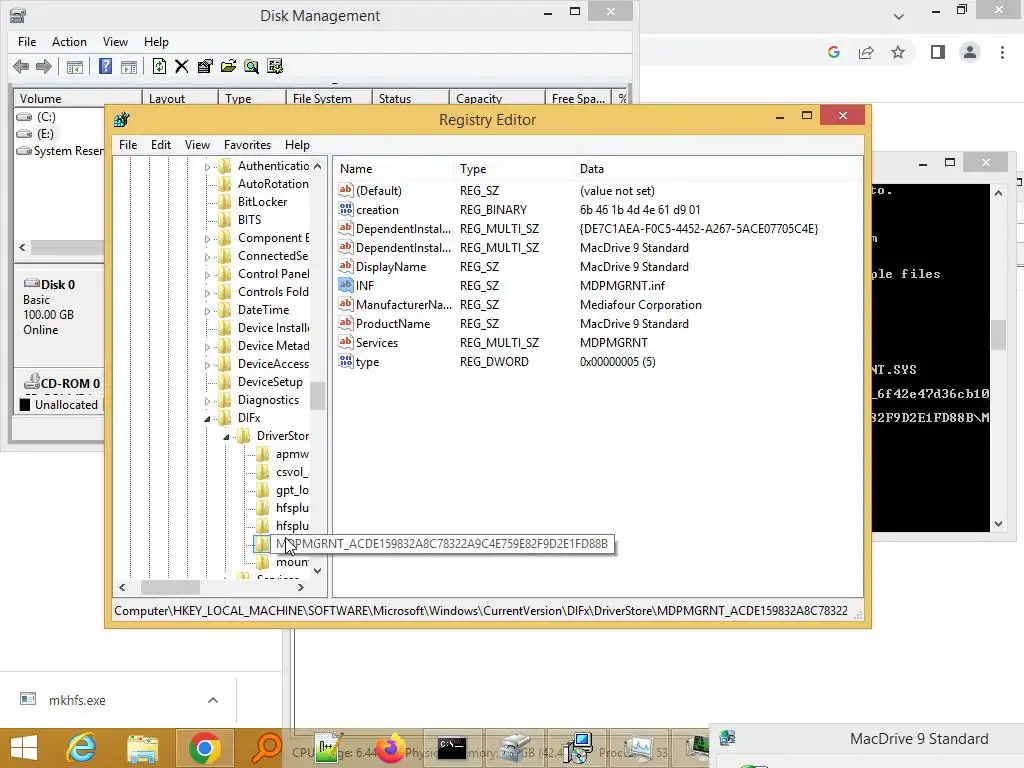Open Disk Management File menu

tap(27, 42)
